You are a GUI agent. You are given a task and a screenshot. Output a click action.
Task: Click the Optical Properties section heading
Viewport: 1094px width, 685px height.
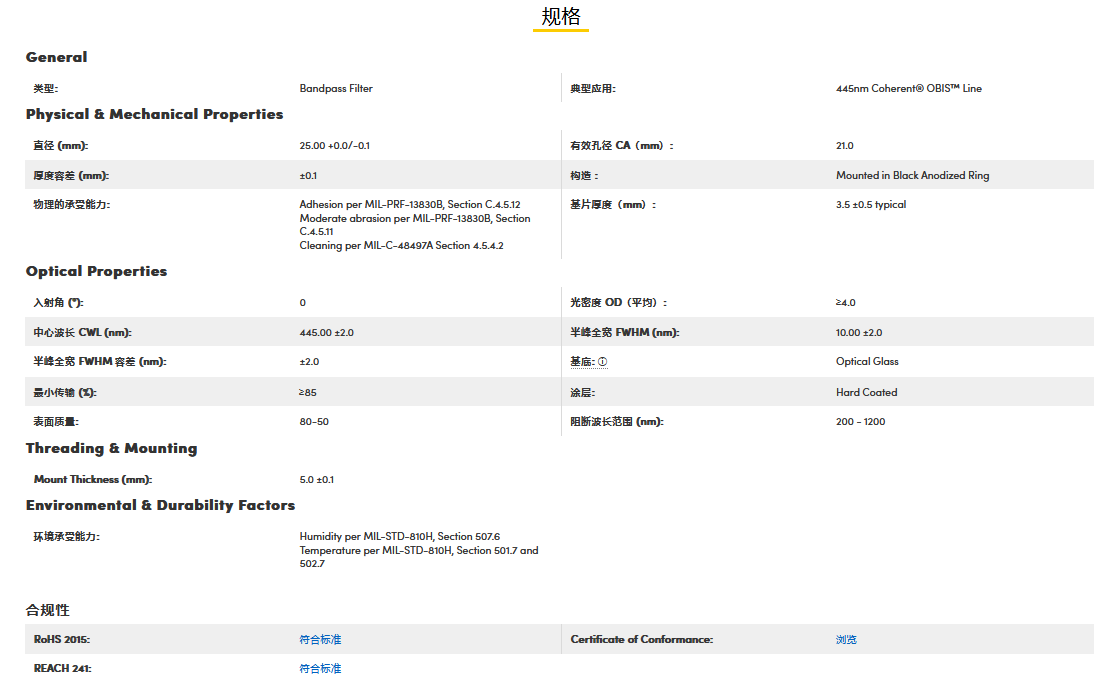[x=96, y=271]
